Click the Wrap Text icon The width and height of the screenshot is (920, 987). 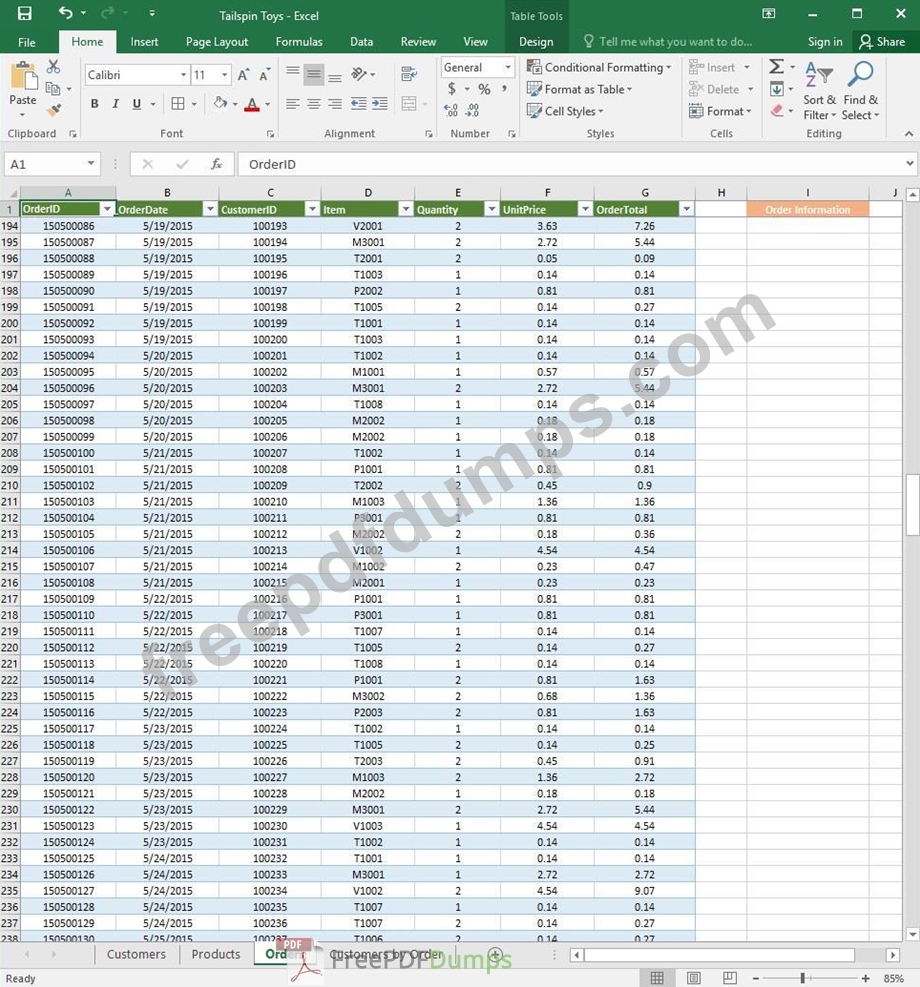(x=409, y=74)
